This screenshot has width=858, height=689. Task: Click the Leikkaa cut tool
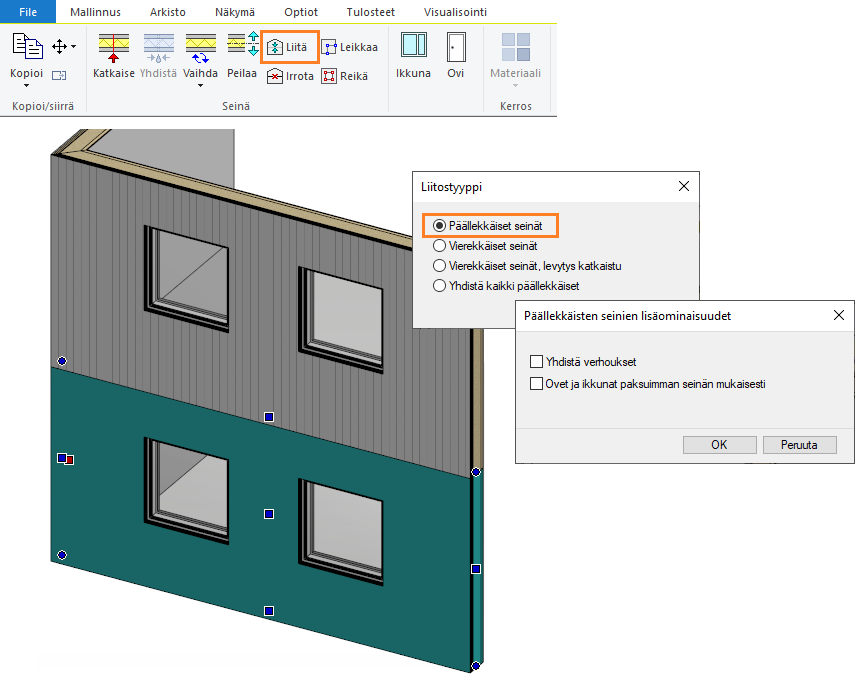pyautogui.click(x=349, y=47)
